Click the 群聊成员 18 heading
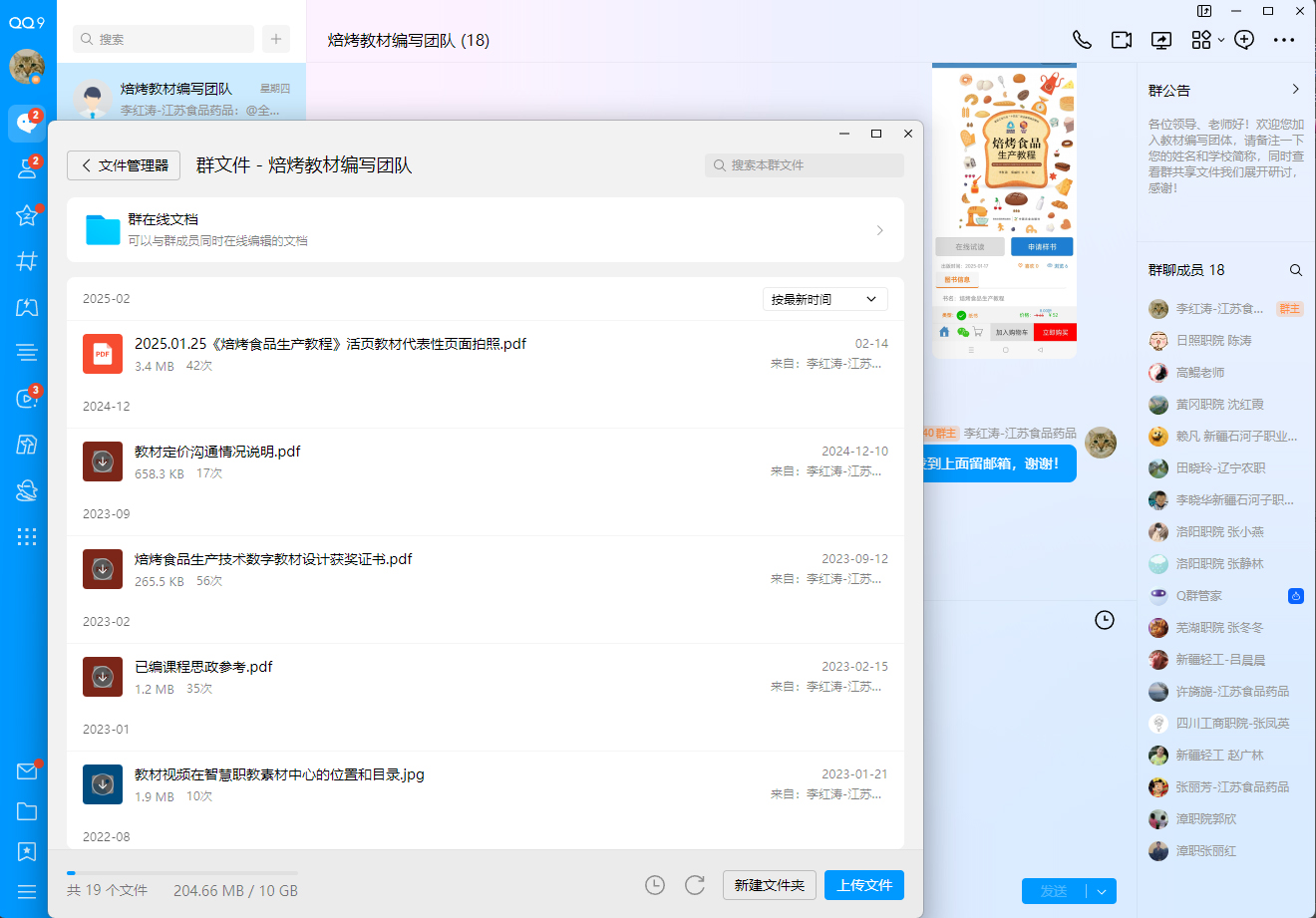This screenshot has width=1316, height=918. pos(1186,270)
